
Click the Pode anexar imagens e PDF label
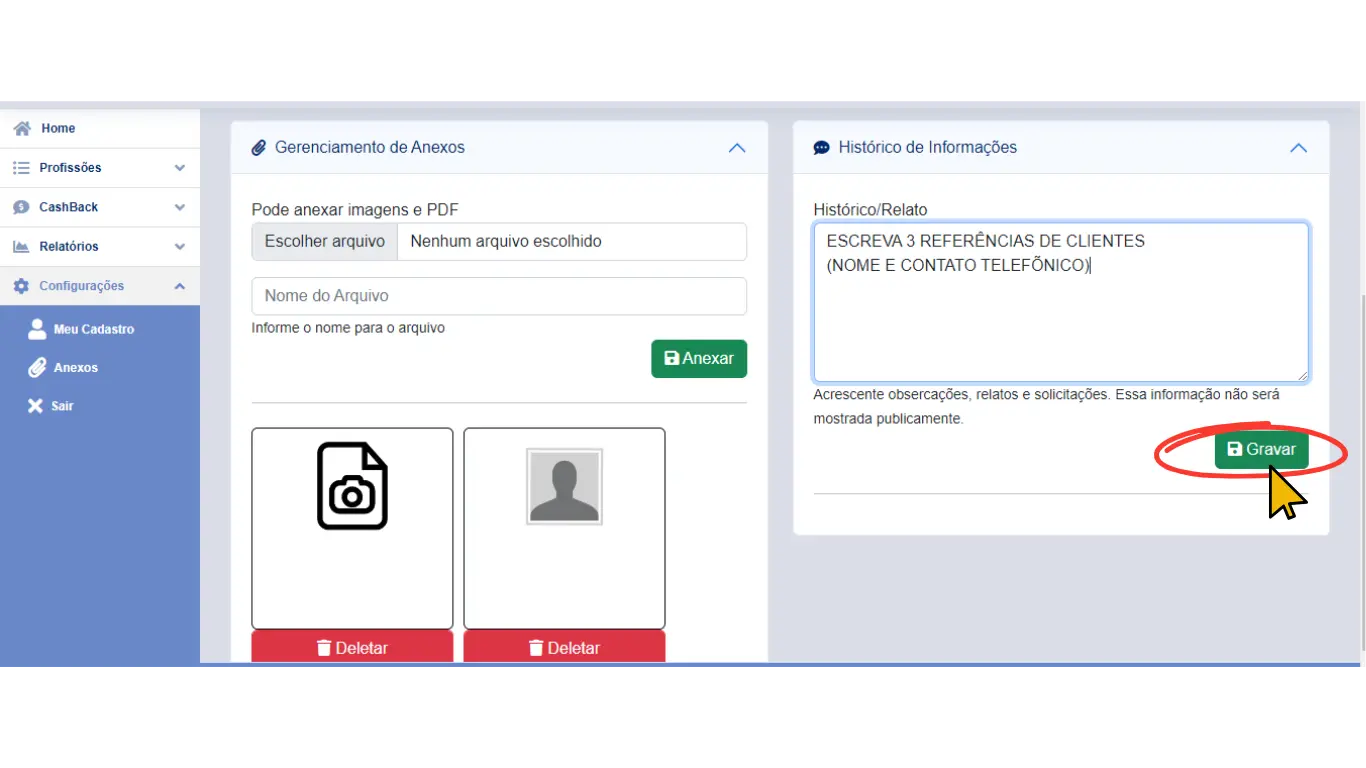tap(355, 210)
